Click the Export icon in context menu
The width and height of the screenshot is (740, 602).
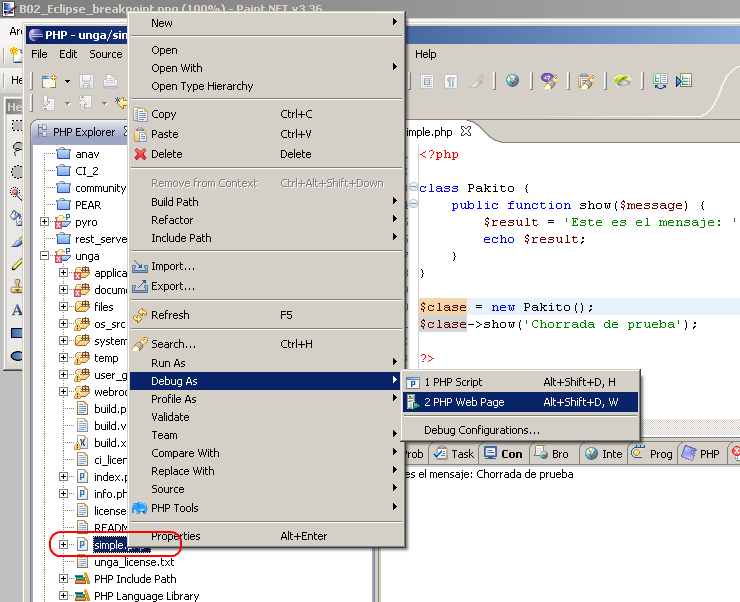(x=140, y=286)
